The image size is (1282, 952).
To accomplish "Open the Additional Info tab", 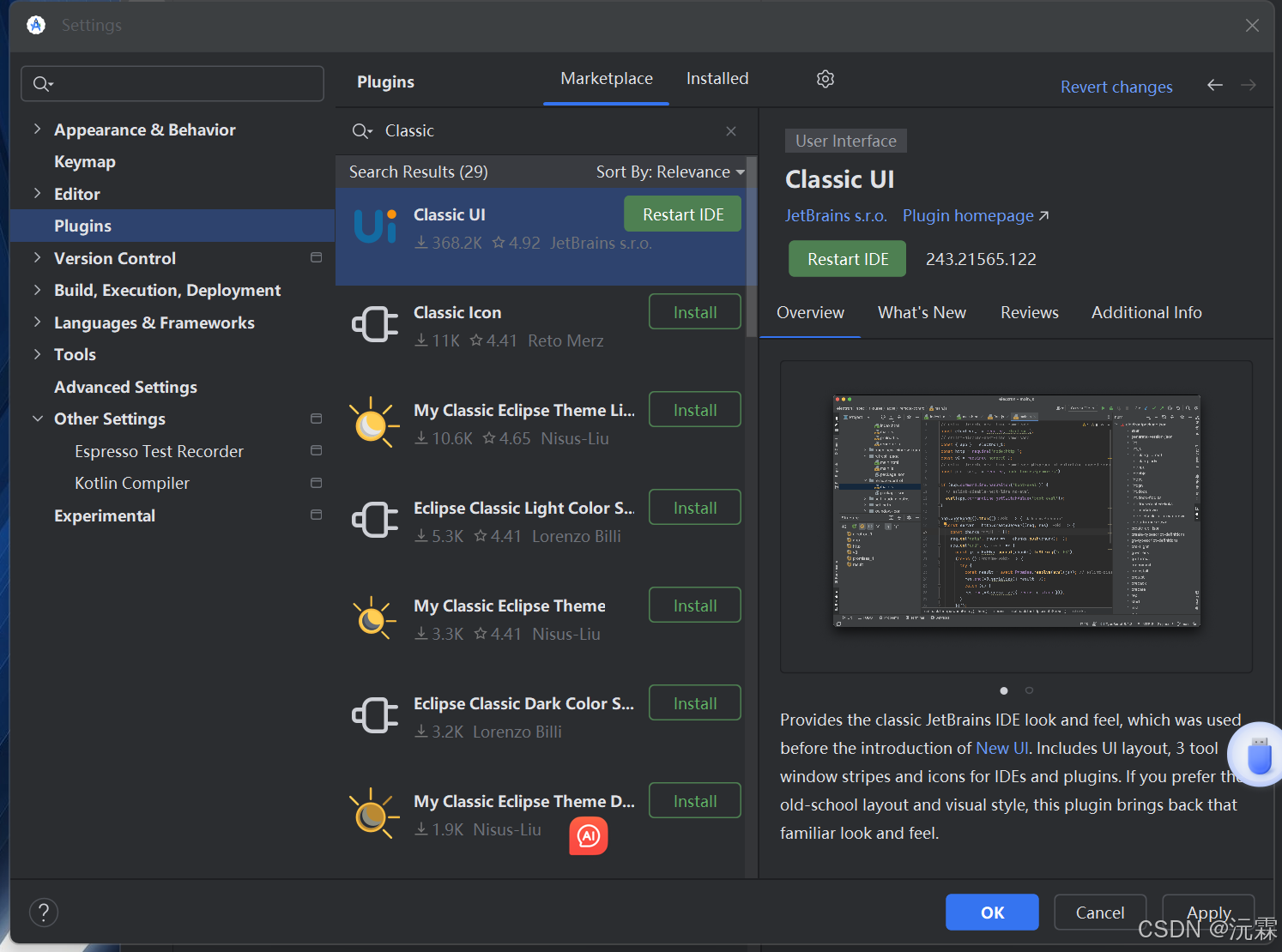I will click(x=1146, y=313).
